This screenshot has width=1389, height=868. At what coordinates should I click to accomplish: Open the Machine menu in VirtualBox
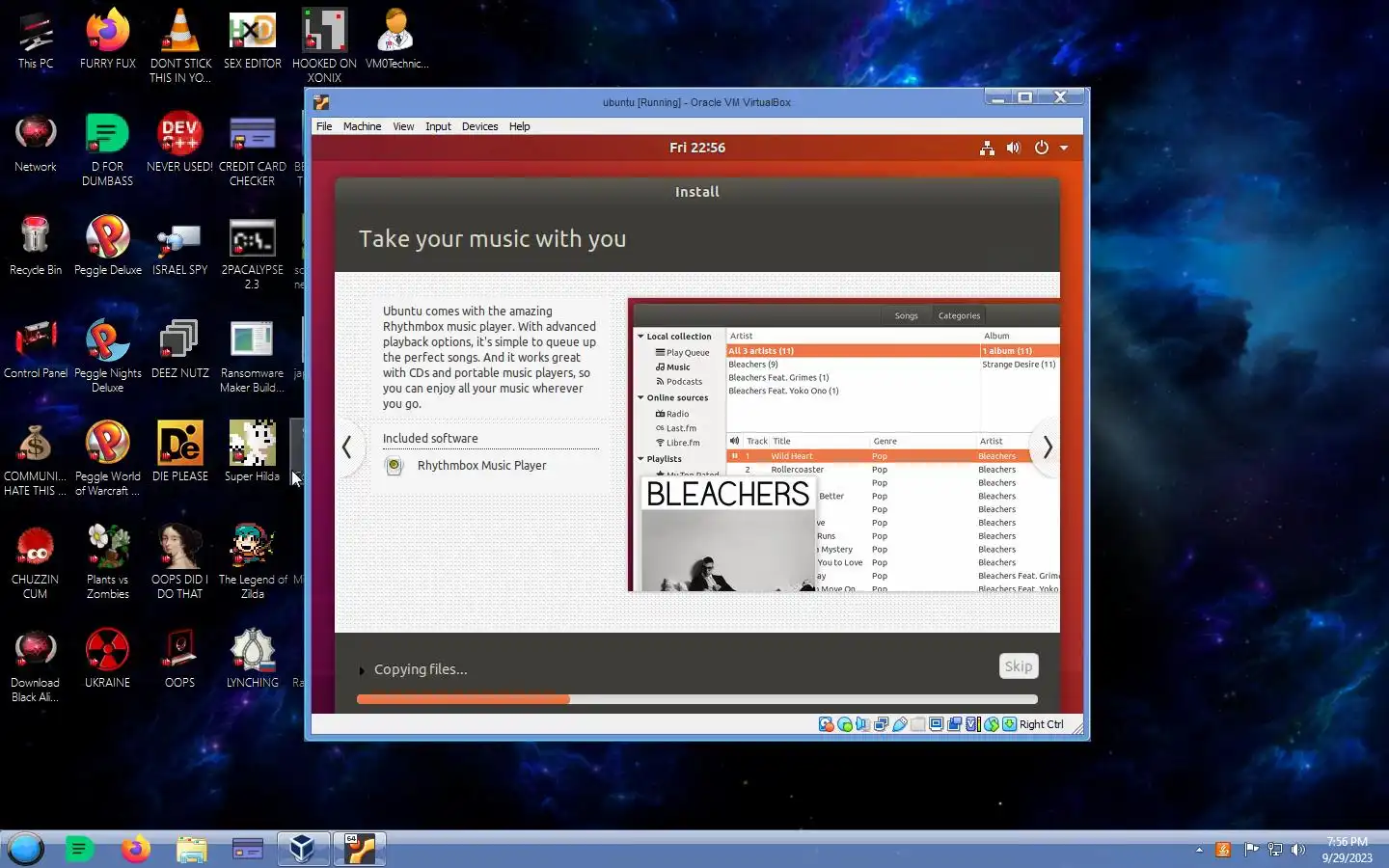(362, 126)
